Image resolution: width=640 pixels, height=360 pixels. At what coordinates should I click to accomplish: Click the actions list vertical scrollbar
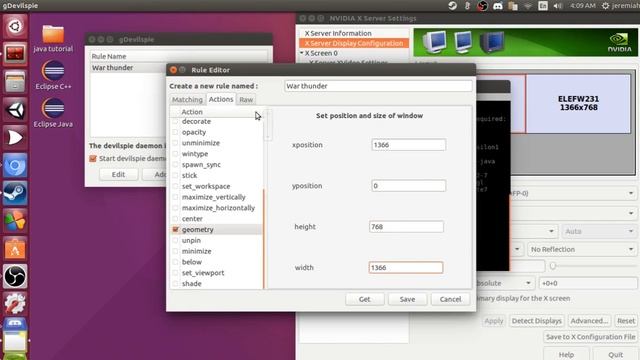click(264, 239)
